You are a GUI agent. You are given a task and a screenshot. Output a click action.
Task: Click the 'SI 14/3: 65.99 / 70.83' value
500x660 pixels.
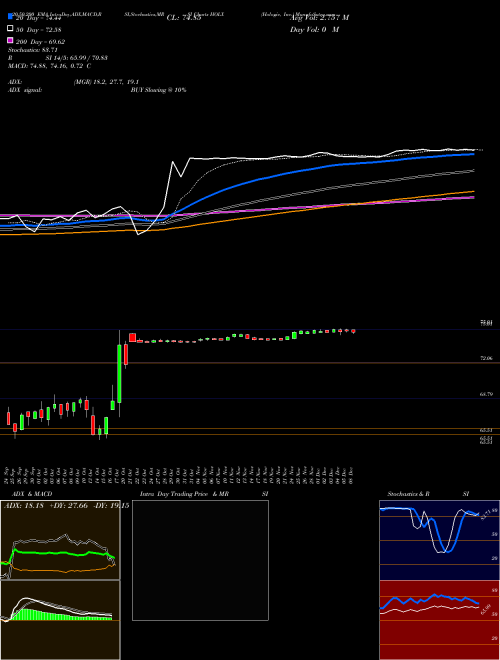click(77, 58)
